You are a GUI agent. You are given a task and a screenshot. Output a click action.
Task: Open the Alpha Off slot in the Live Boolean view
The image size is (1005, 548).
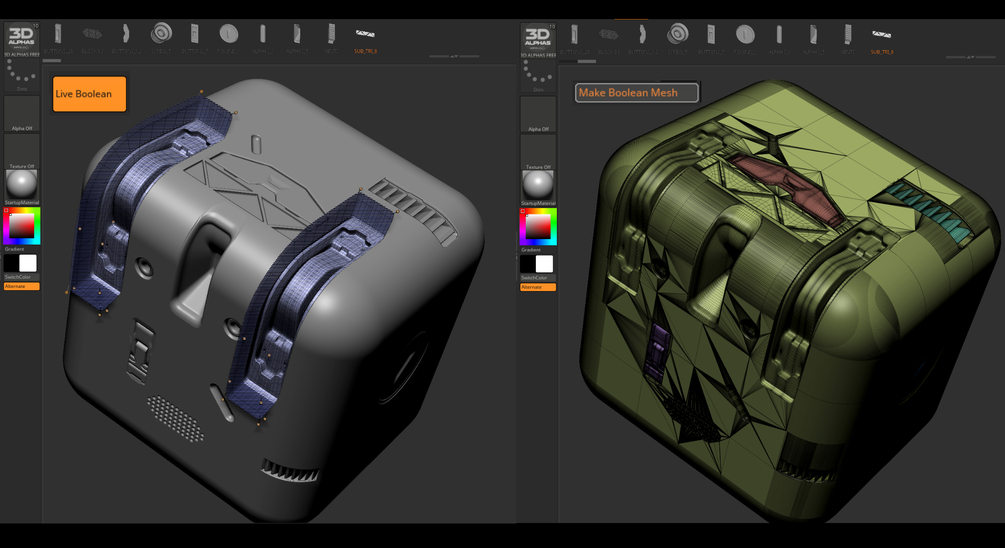(22, 114)
